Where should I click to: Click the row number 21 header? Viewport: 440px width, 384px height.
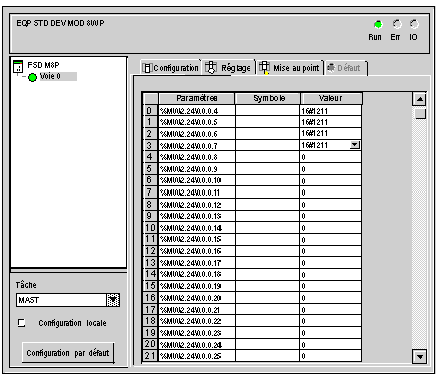coord(150,356)
